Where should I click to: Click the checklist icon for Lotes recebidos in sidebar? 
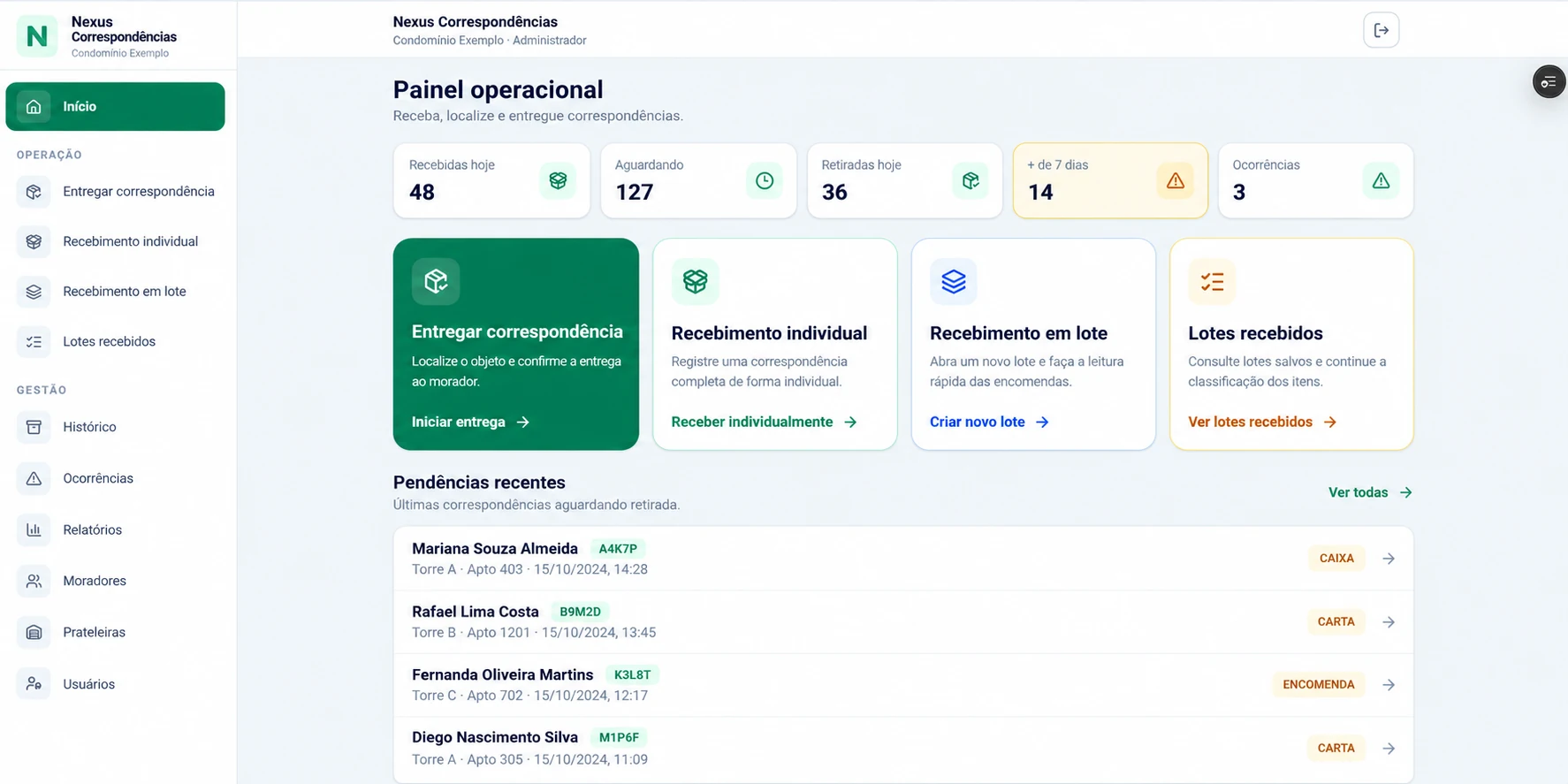[x=34, y=341]
